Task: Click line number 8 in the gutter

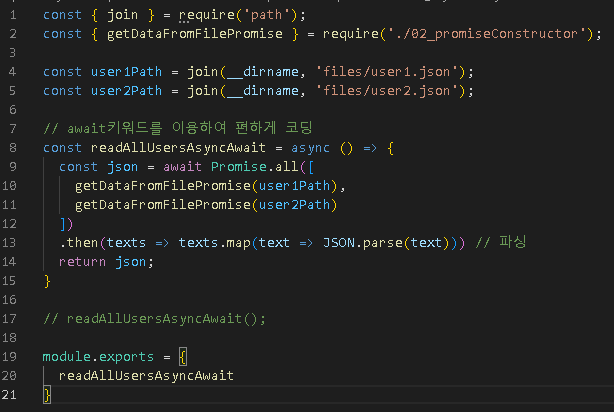Action: (x=13, y=148)
